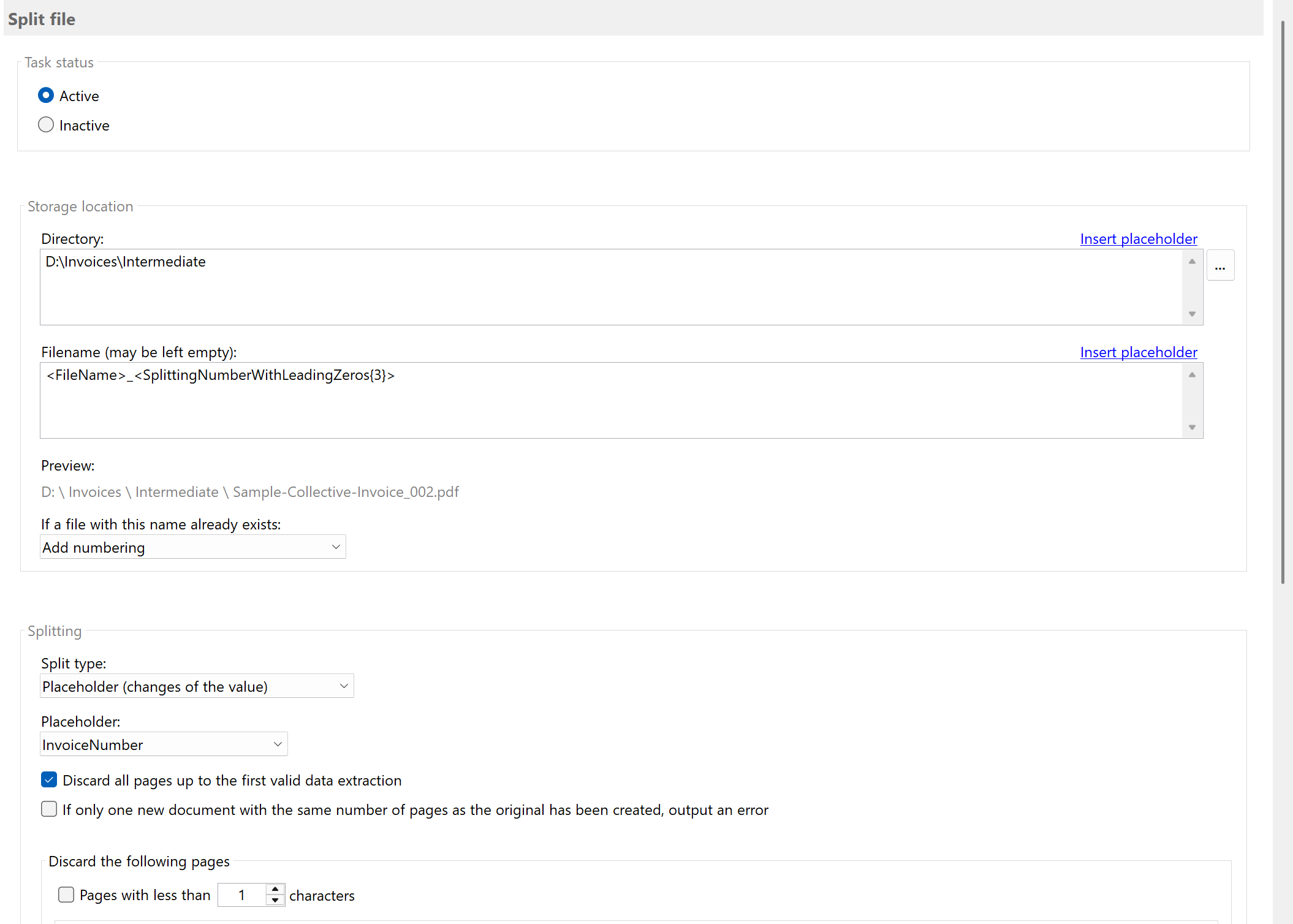Image resolution: width=1293 pixels, height=924 pixels.
Task: Open the Placeholder InvoiceNumber dropdown
Action: tap(164, 744)
